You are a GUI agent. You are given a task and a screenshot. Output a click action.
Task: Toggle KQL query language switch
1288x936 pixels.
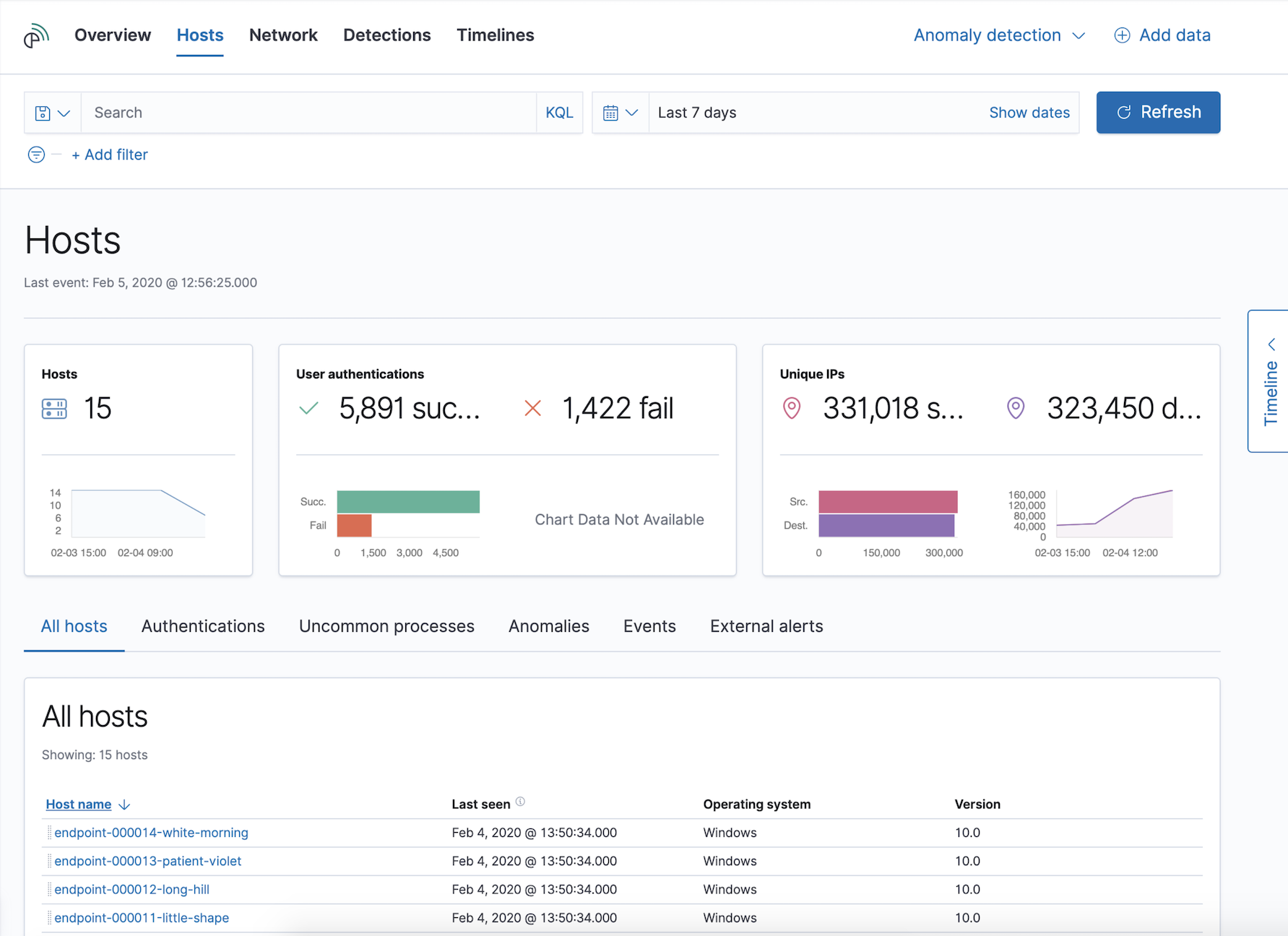559,113
